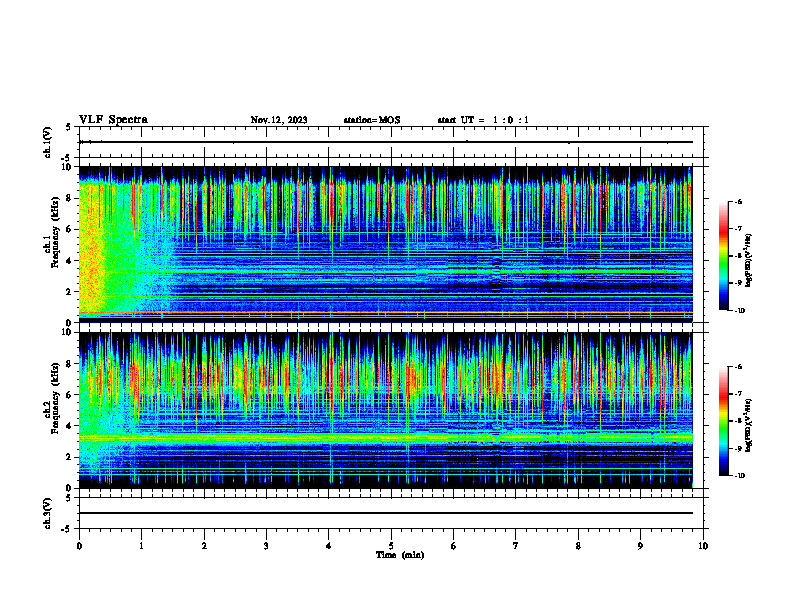Click the ch.3 voltage waveform trace
This screenshot has height=612, width=792.
click(x=386, y=513)
